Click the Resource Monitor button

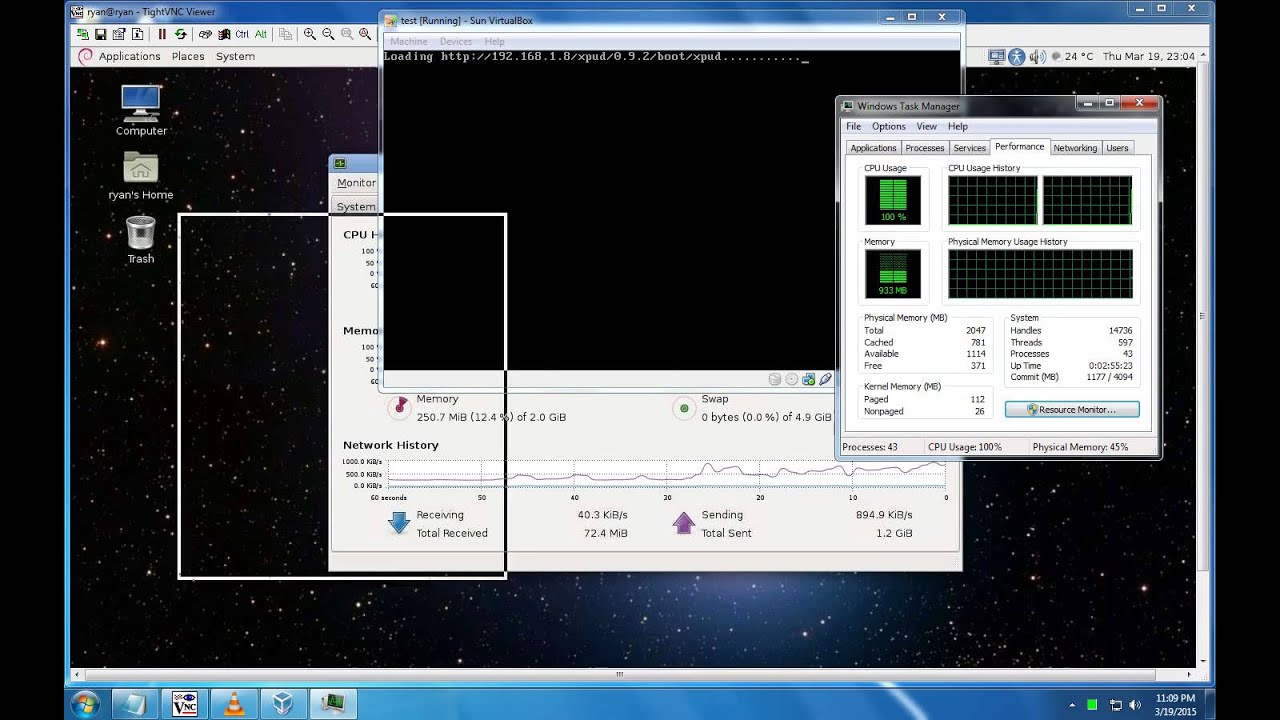1072,410
